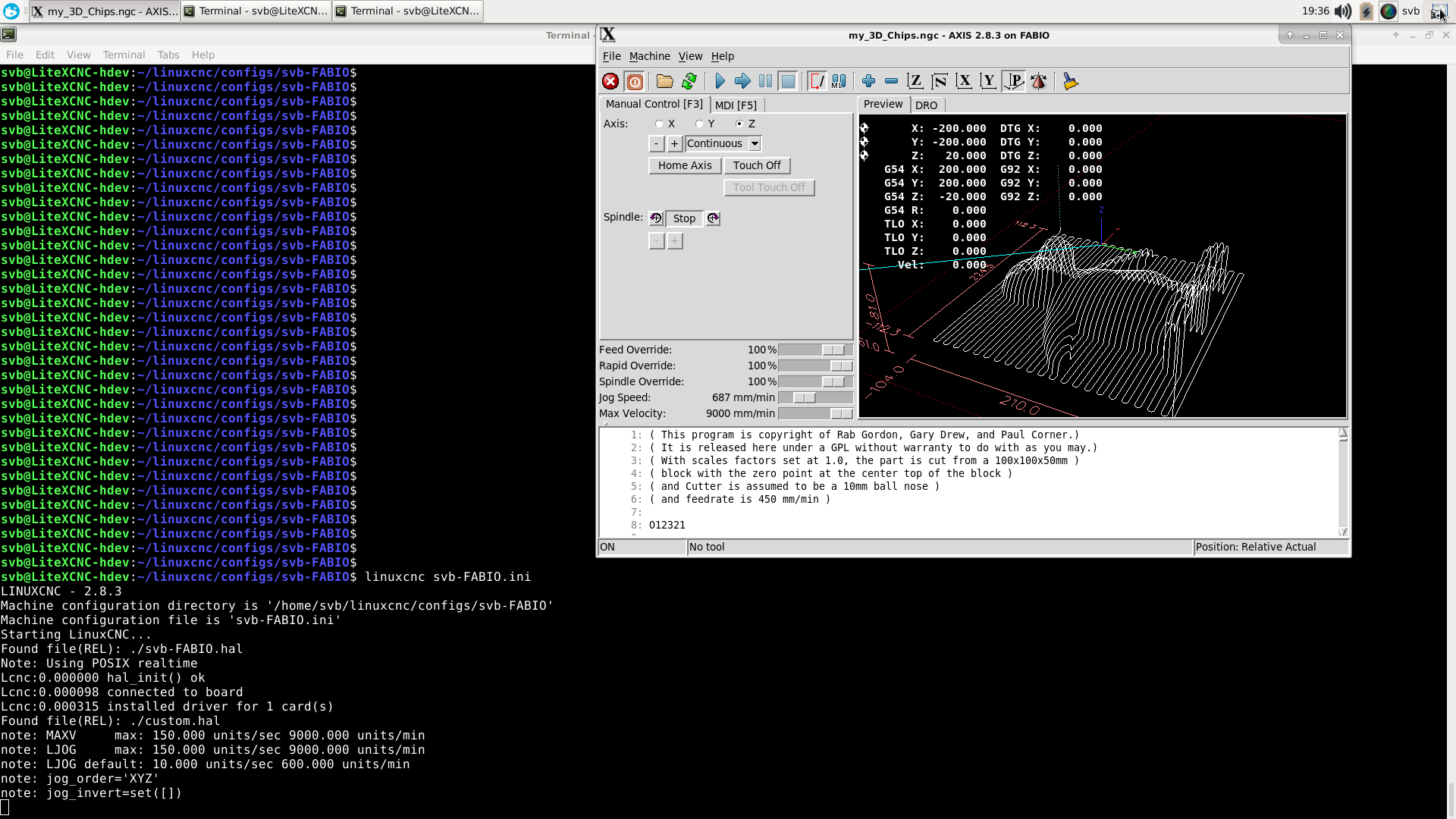Toggle skip lines with slash icon
The height and width of the screenshot is (819, 1456).
tap(817, 81)
